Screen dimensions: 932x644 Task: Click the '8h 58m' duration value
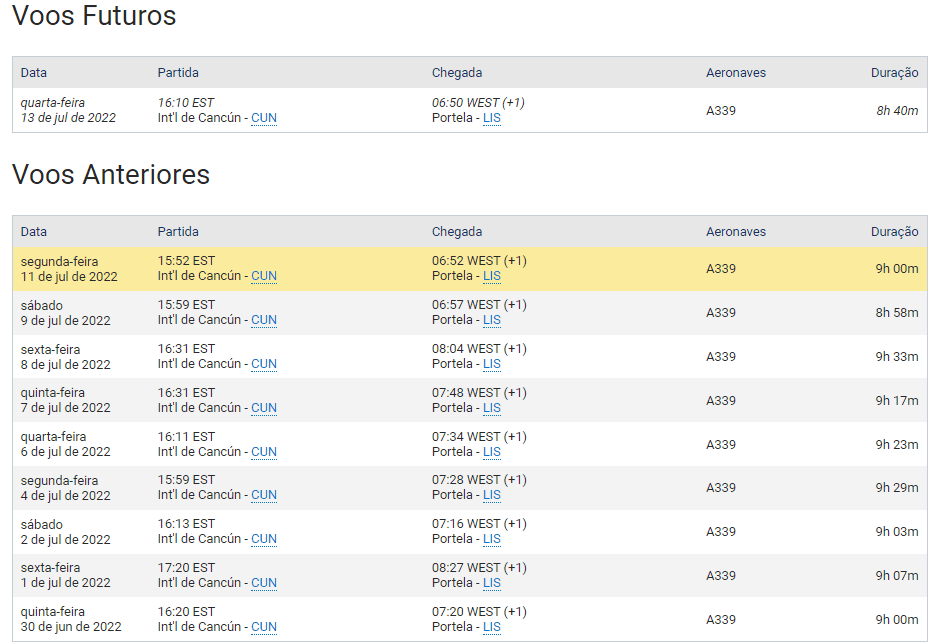(x=897, y=313)
